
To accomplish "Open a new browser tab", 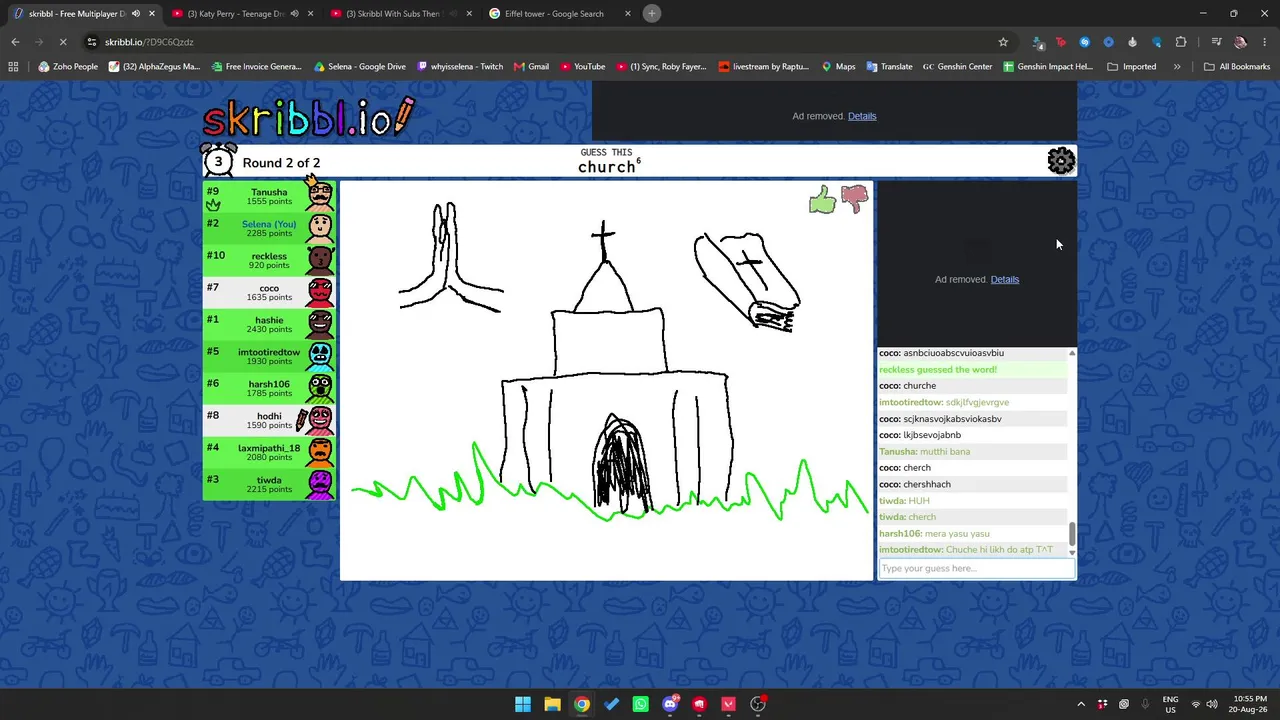I will point(651,14).
